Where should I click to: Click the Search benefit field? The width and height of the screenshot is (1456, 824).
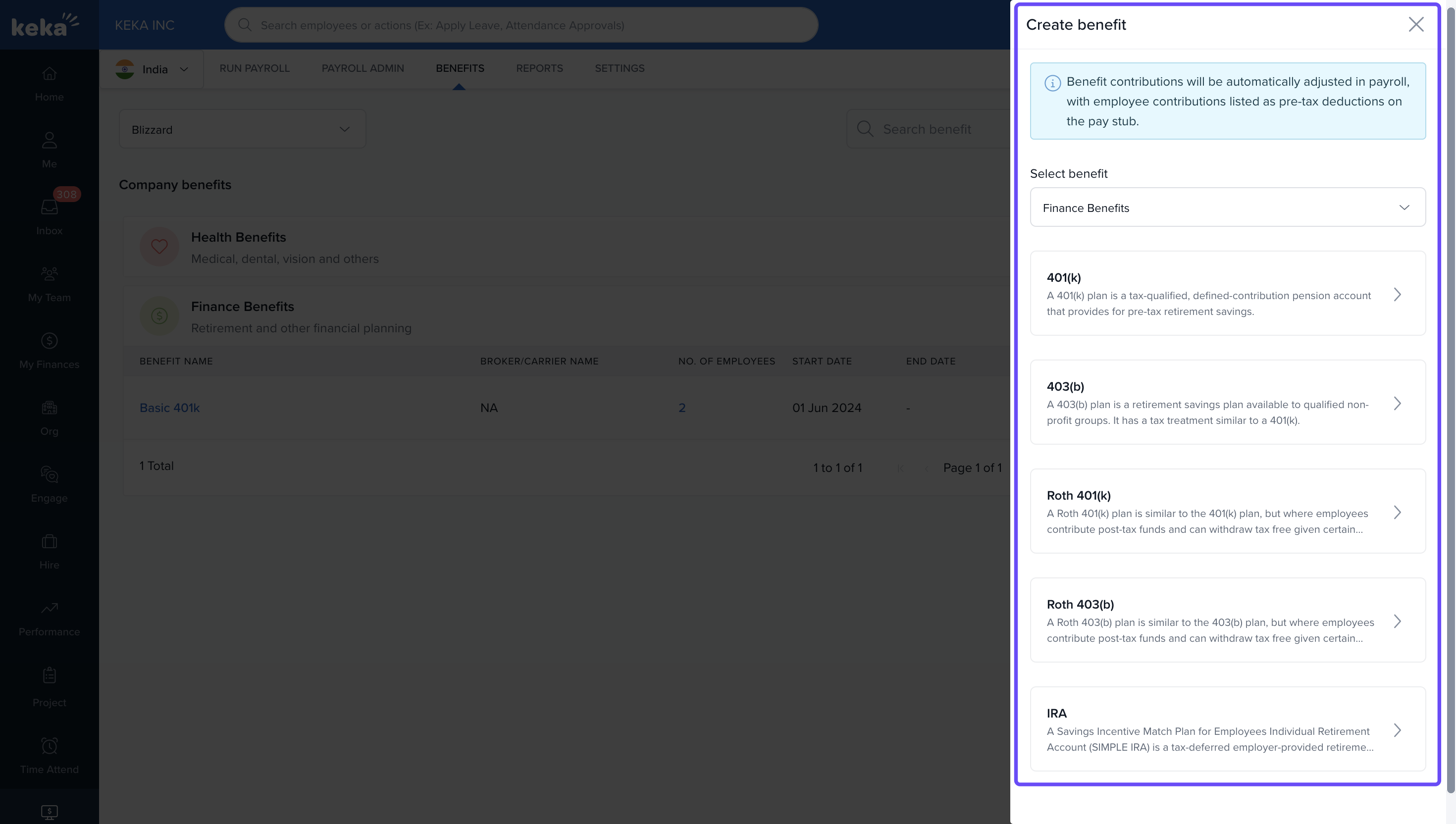point(939,129)
